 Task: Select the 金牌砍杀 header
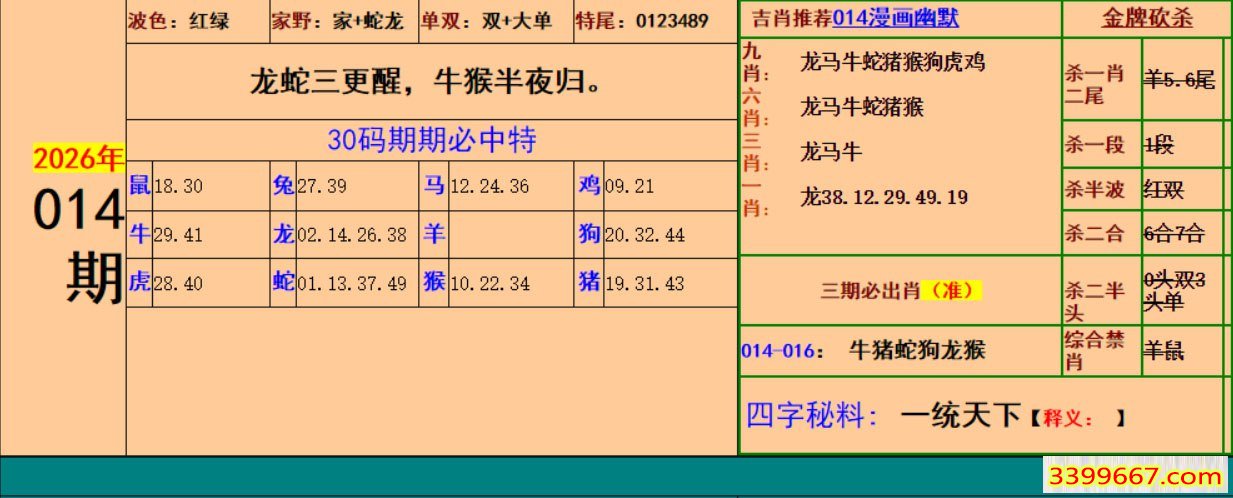[1147, 19]
